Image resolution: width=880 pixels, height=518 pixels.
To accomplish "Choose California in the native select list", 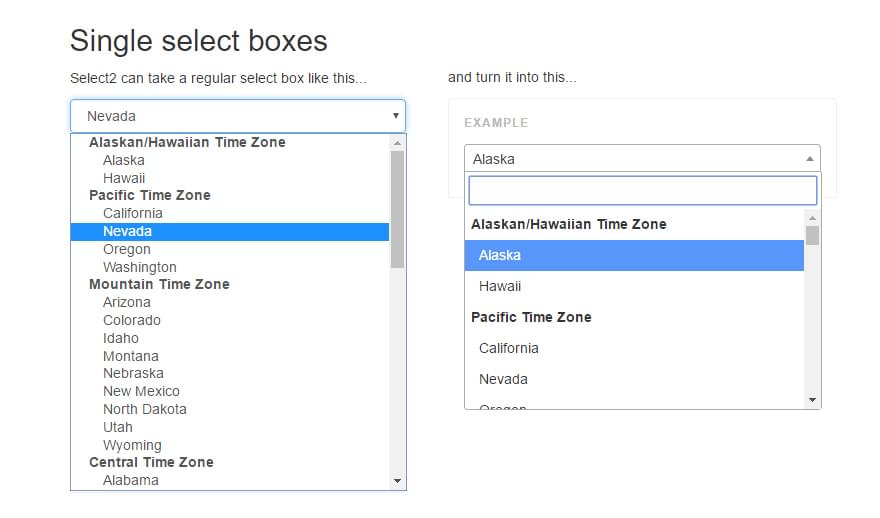I will coord(133,213).
